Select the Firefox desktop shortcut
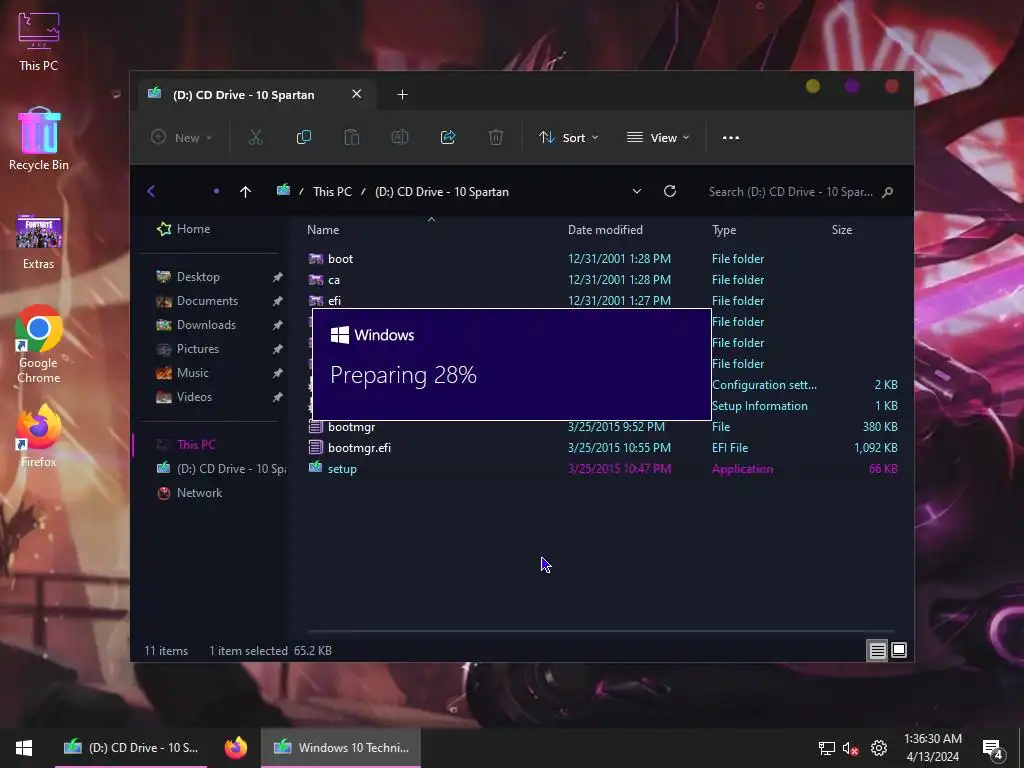1024x768 pixels. pos(39,436)
